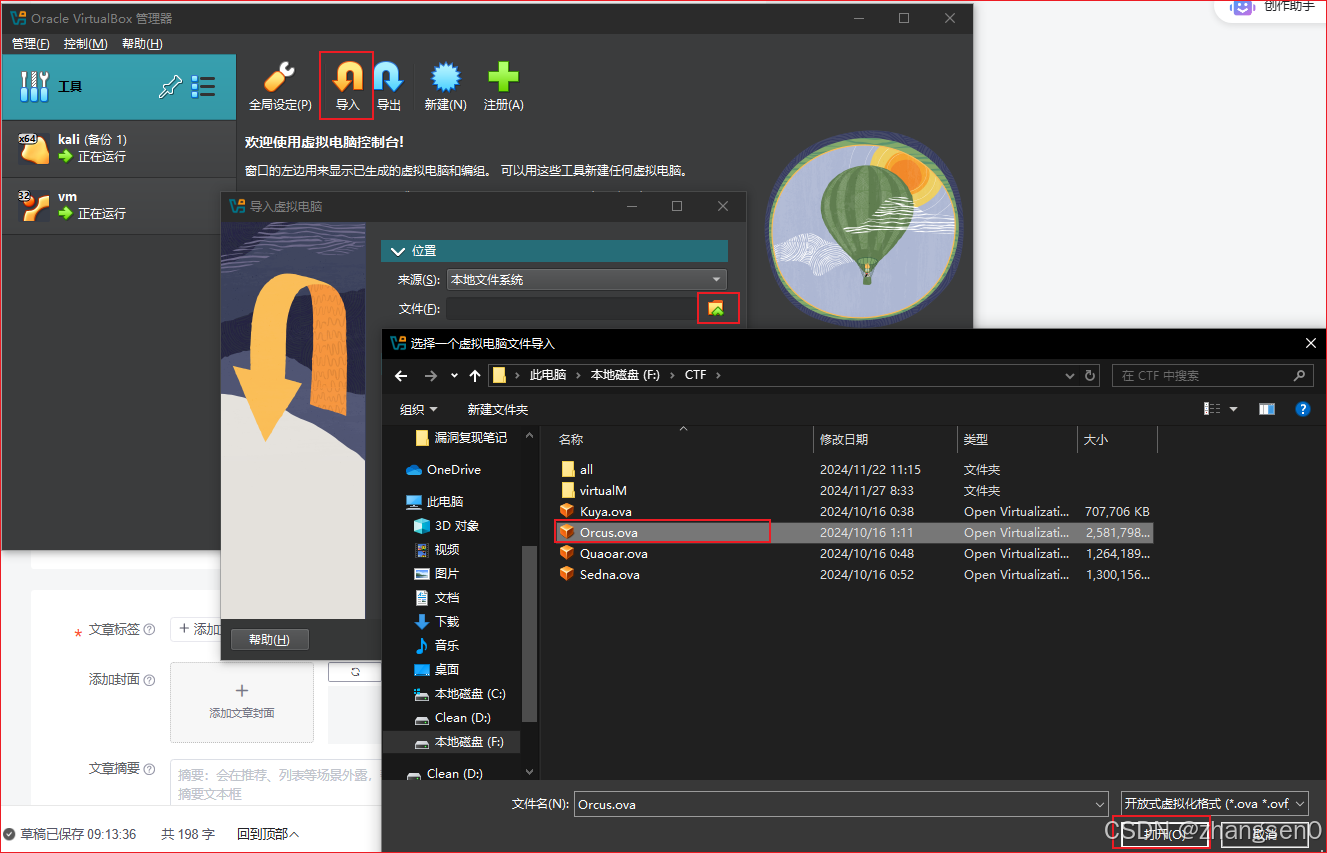The width and height of the screenshot is (1327, 853).
Task: Select the vm virtual machine entry
Action: point(119,206)
